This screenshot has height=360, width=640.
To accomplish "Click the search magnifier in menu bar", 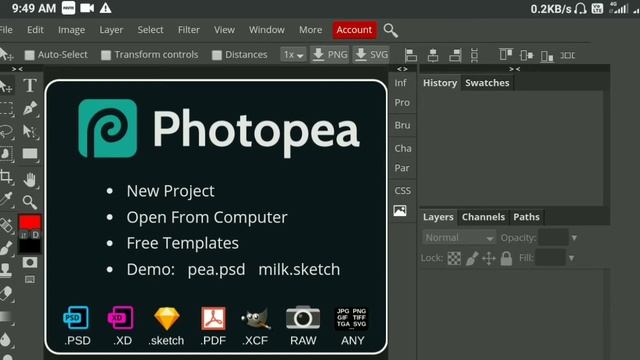I will (391, 30).
